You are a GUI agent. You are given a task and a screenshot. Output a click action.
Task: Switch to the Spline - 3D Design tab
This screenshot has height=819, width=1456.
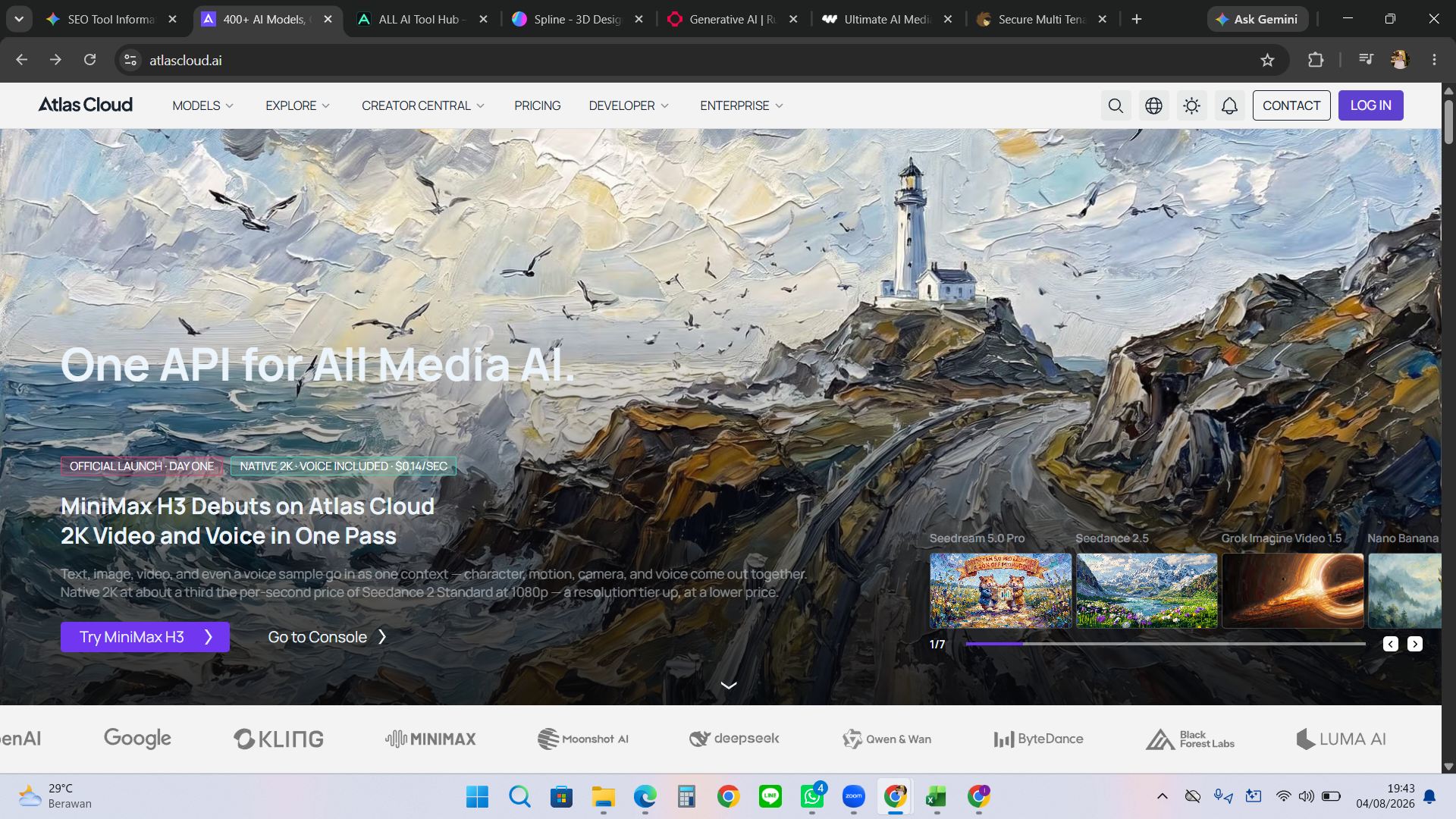click(x=578, y=19)
